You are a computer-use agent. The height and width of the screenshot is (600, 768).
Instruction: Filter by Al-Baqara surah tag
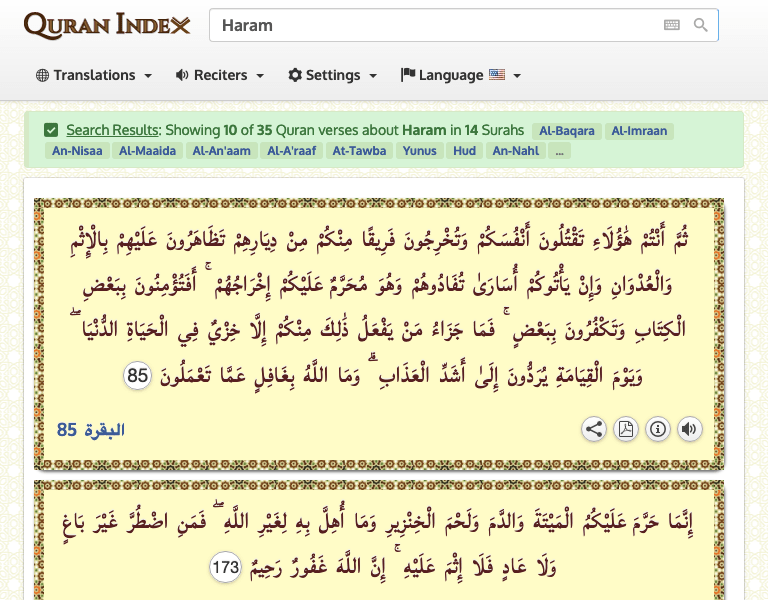coord(567,131)
